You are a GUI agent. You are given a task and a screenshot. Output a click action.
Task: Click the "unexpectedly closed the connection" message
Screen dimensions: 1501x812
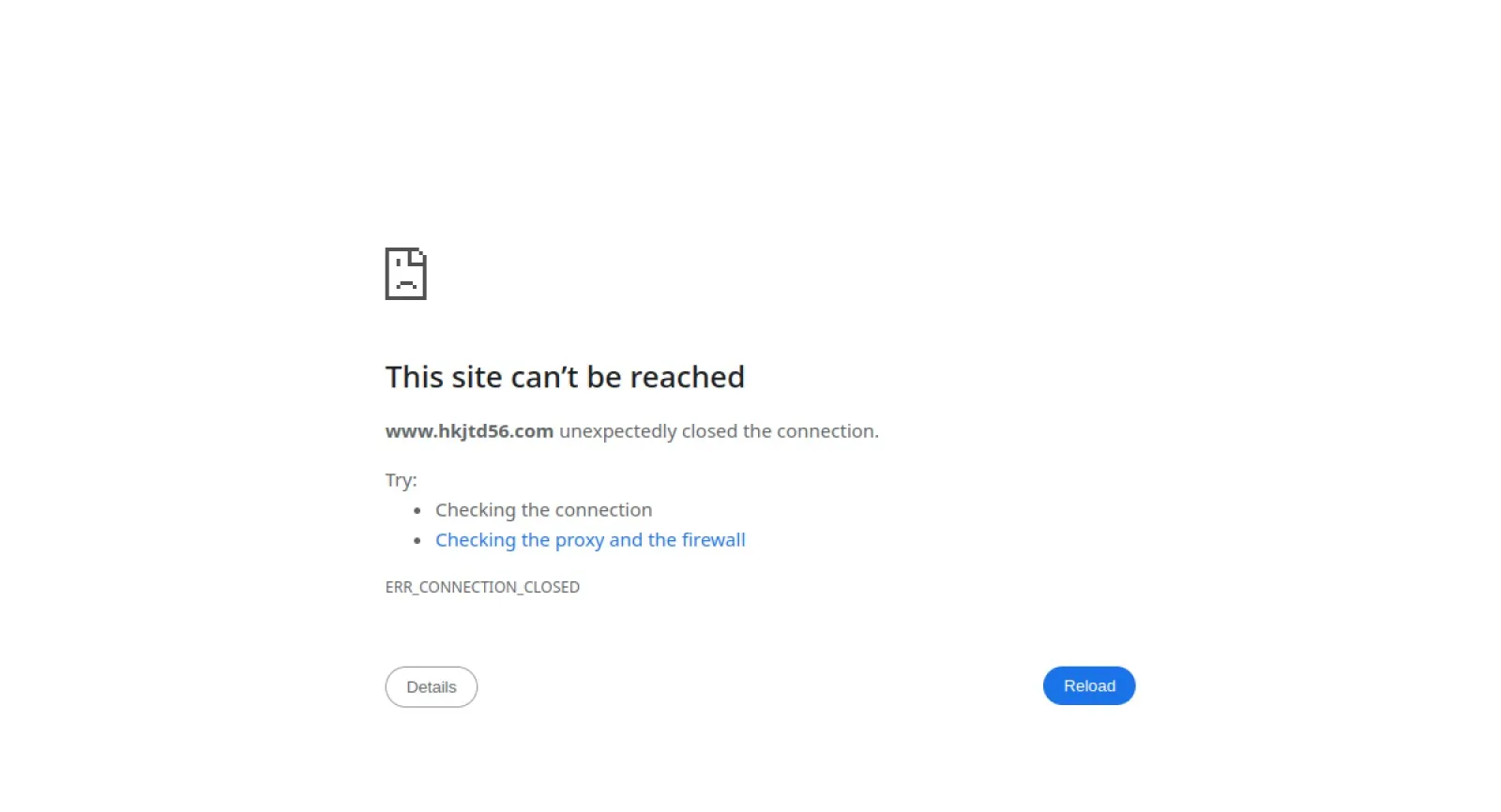coord(719,431)
